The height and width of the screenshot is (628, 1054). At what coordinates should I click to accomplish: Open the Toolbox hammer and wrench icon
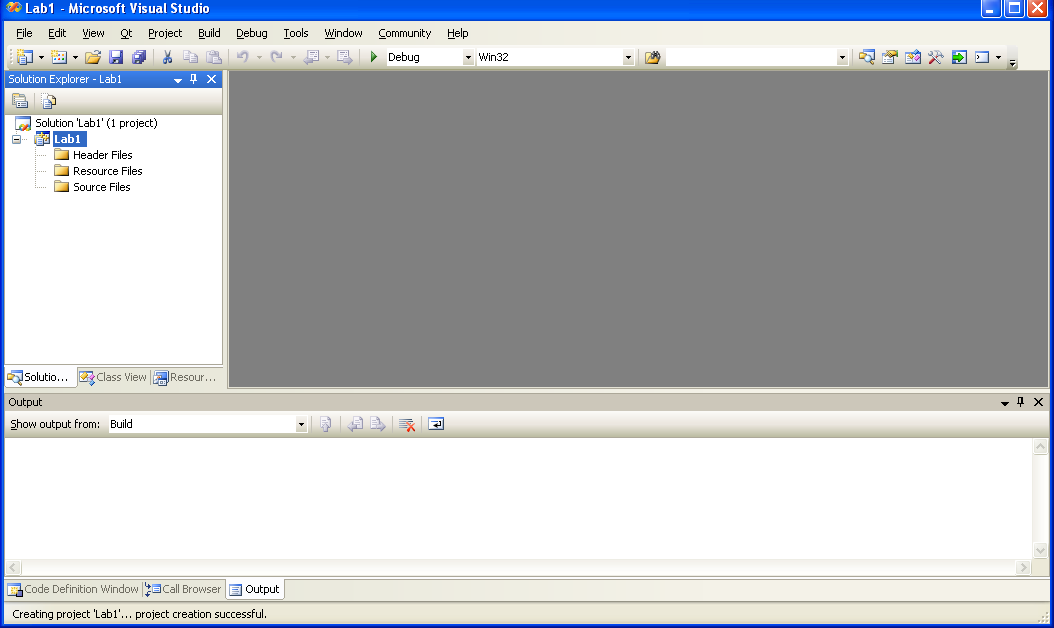tap(935, 57)
